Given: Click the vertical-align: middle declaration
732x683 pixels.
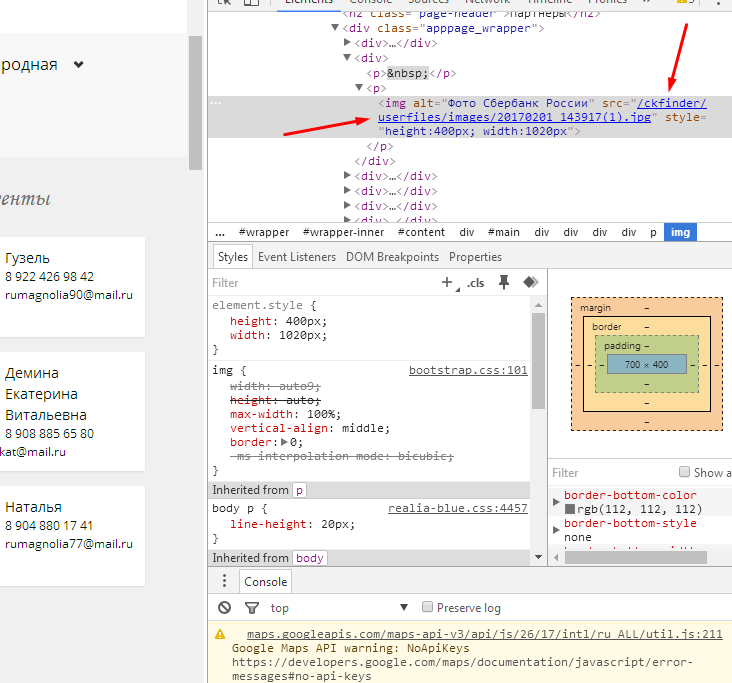Looking at the screenshot, I should [310, 428].
